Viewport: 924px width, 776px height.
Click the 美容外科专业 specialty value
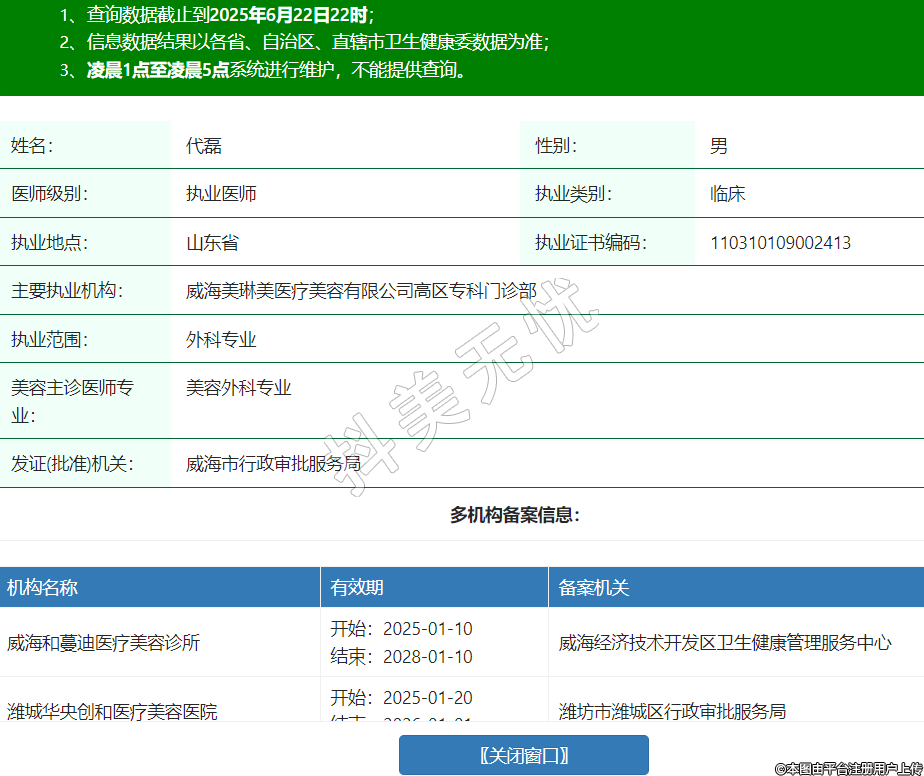[x=238, y=388]
